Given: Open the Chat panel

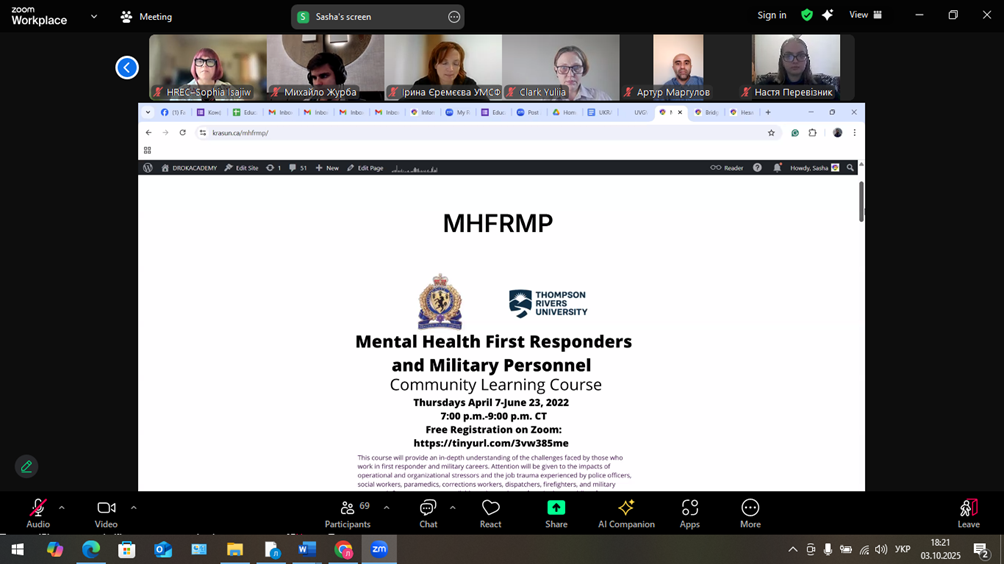Looking at the screenshot, I should point(428,513).
